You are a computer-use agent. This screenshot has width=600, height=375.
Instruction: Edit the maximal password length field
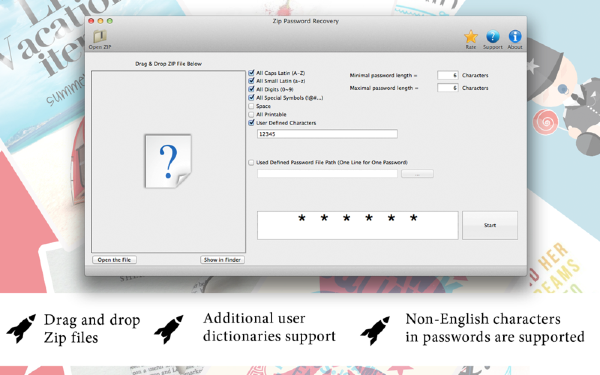[447, 88]
